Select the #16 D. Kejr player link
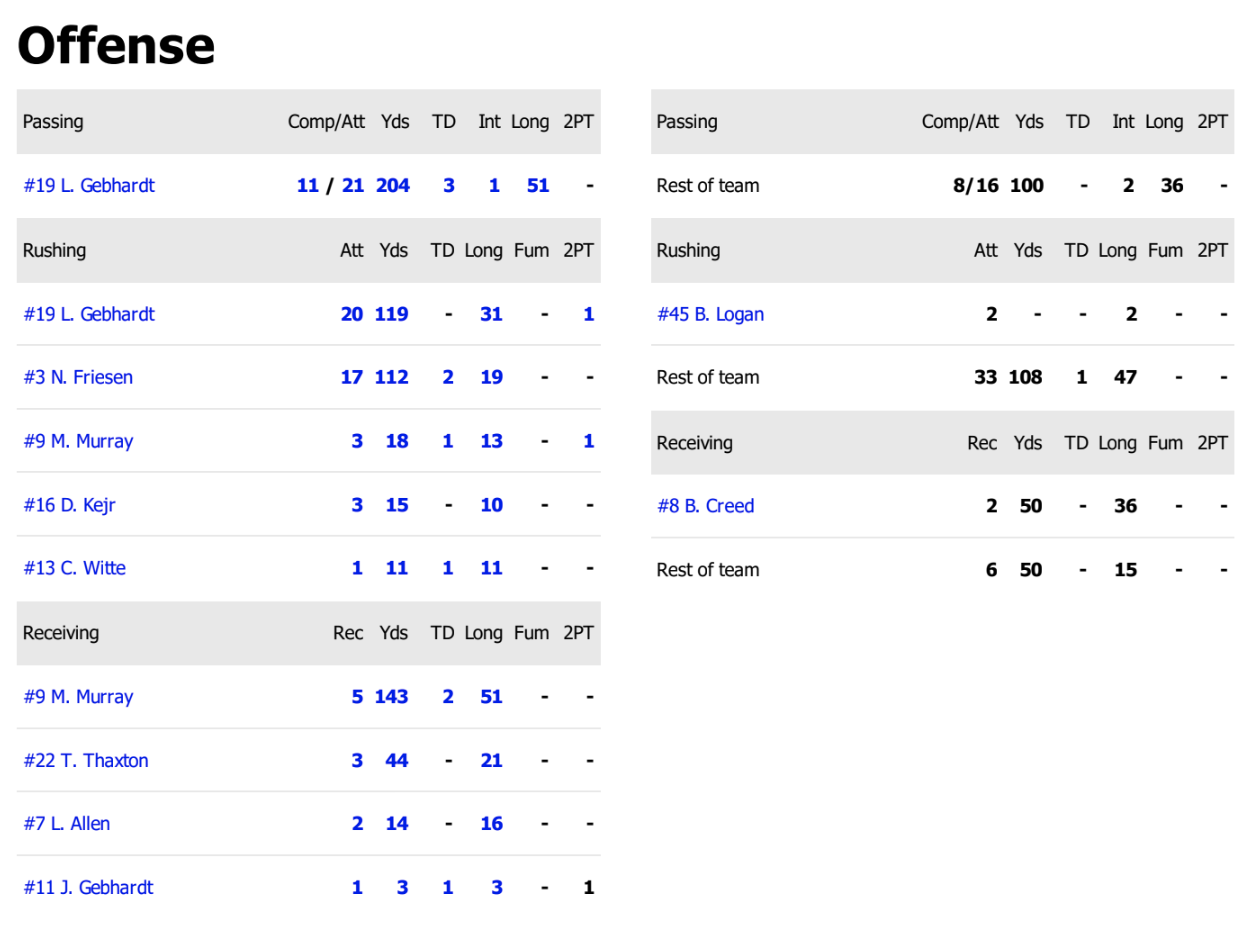The width and height of the screenshot is (1250, 936). pyautogui.click(x=69, y=505)
